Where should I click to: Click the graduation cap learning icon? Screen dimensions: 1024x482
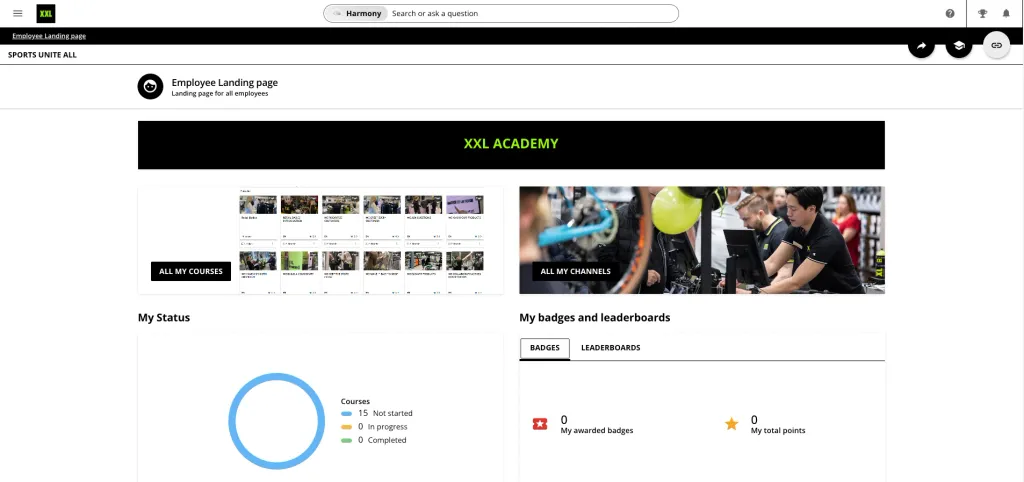(958, 46)
